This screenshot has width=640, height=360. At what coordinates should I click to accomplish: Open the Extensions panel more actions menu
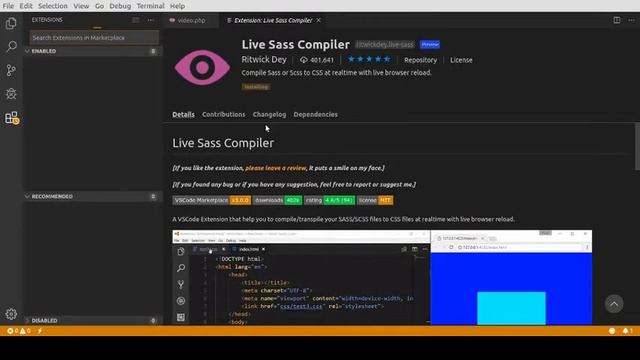click(x=151, y=20)
